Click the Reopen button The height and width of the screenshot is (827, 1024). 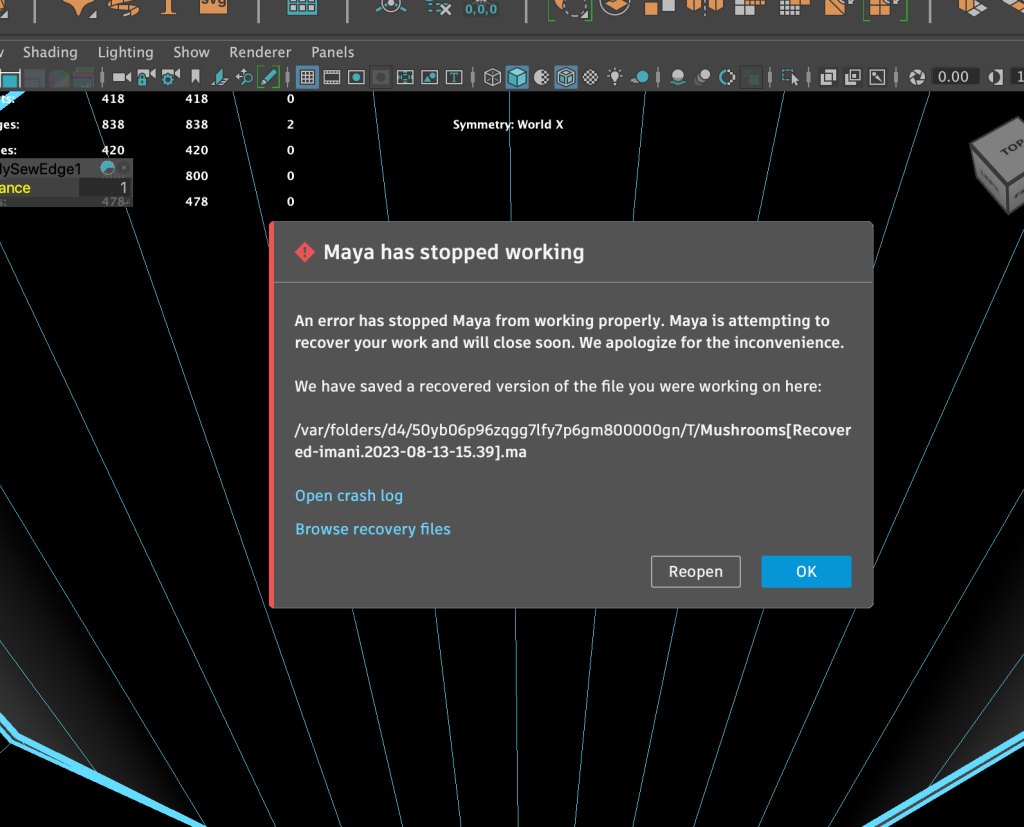(x=696, y=572)
